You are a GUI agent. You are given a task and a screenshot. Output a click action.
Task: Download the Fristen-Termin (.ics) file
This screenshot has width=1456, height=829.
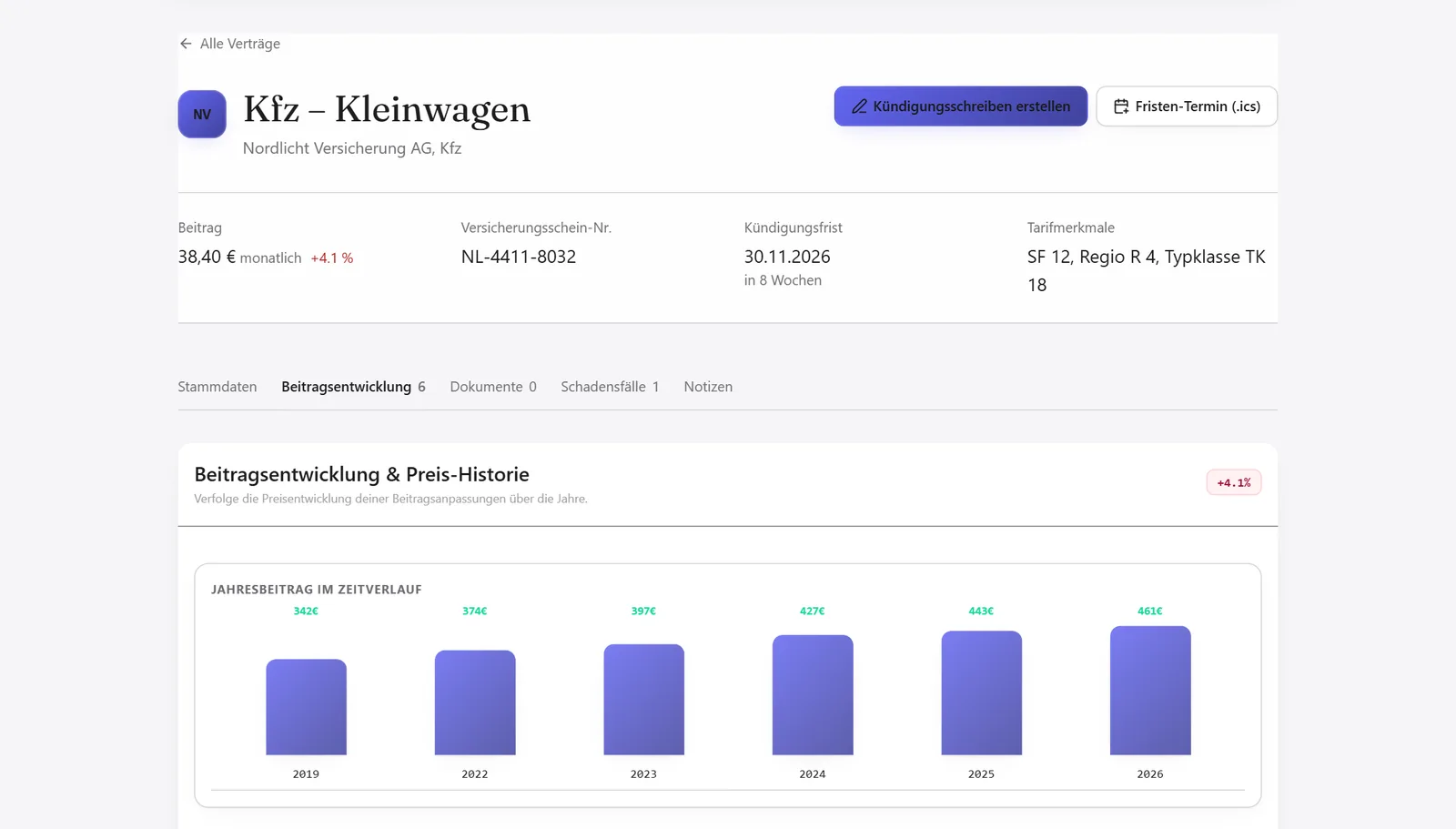(x=1187, y=106)
